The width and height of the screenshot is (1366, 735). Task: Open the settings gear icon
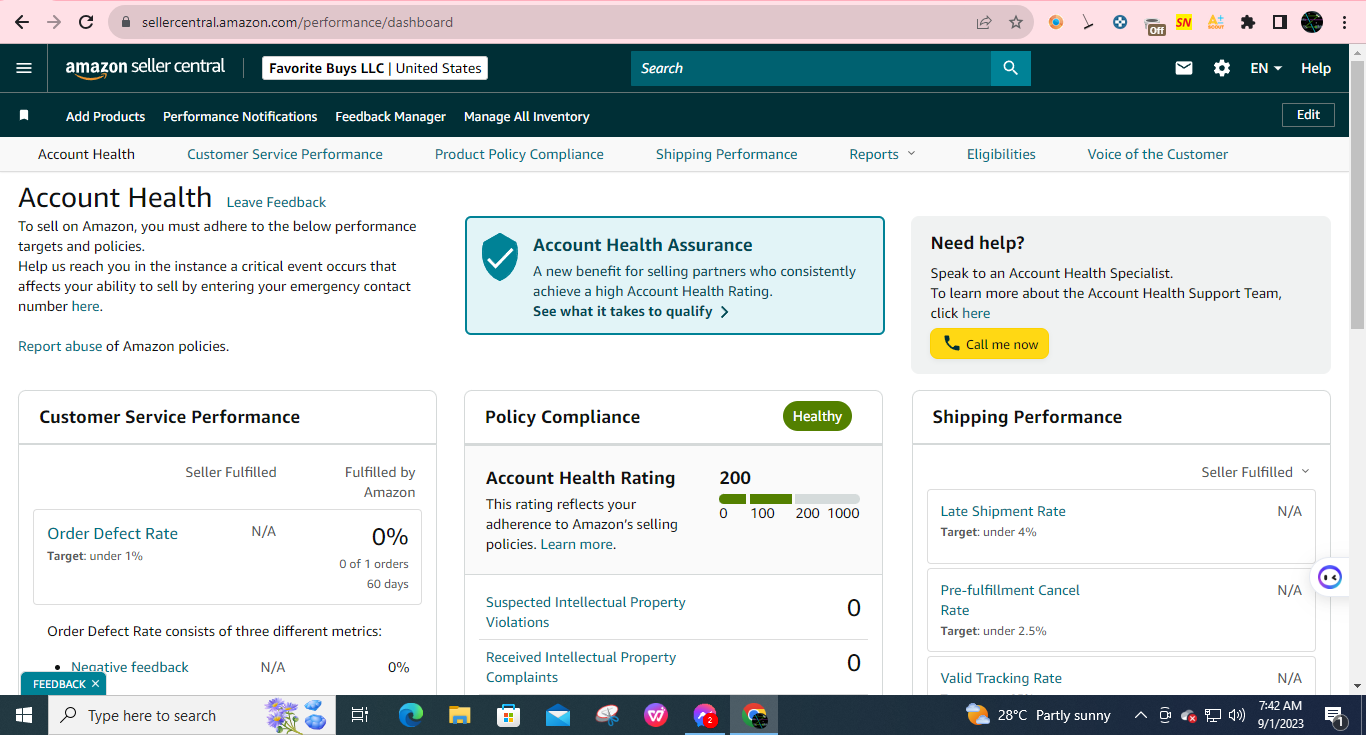tap(1222, 68)
